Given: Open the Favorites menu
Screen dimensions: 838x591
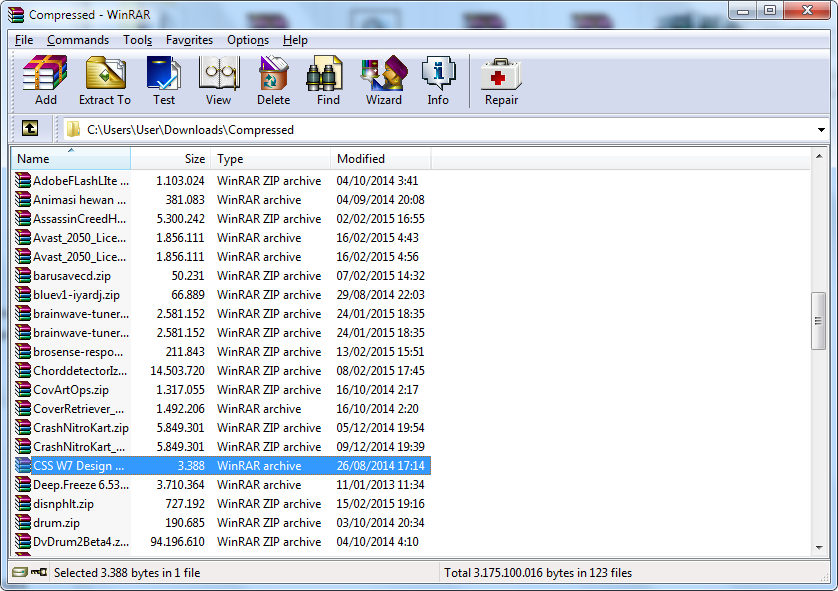Looking at the screenshot, I should point(189,40).
